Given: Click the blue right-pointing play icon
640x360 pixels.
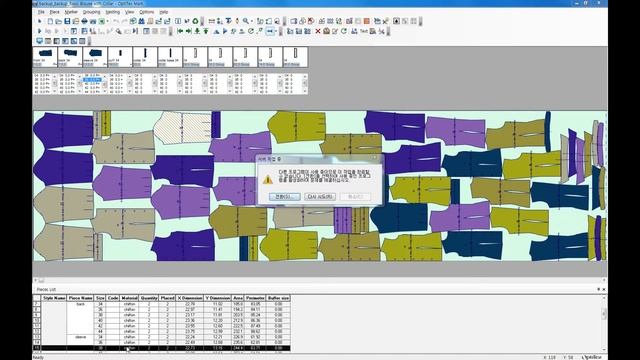Looking at the screenshot, I should 225,31.
